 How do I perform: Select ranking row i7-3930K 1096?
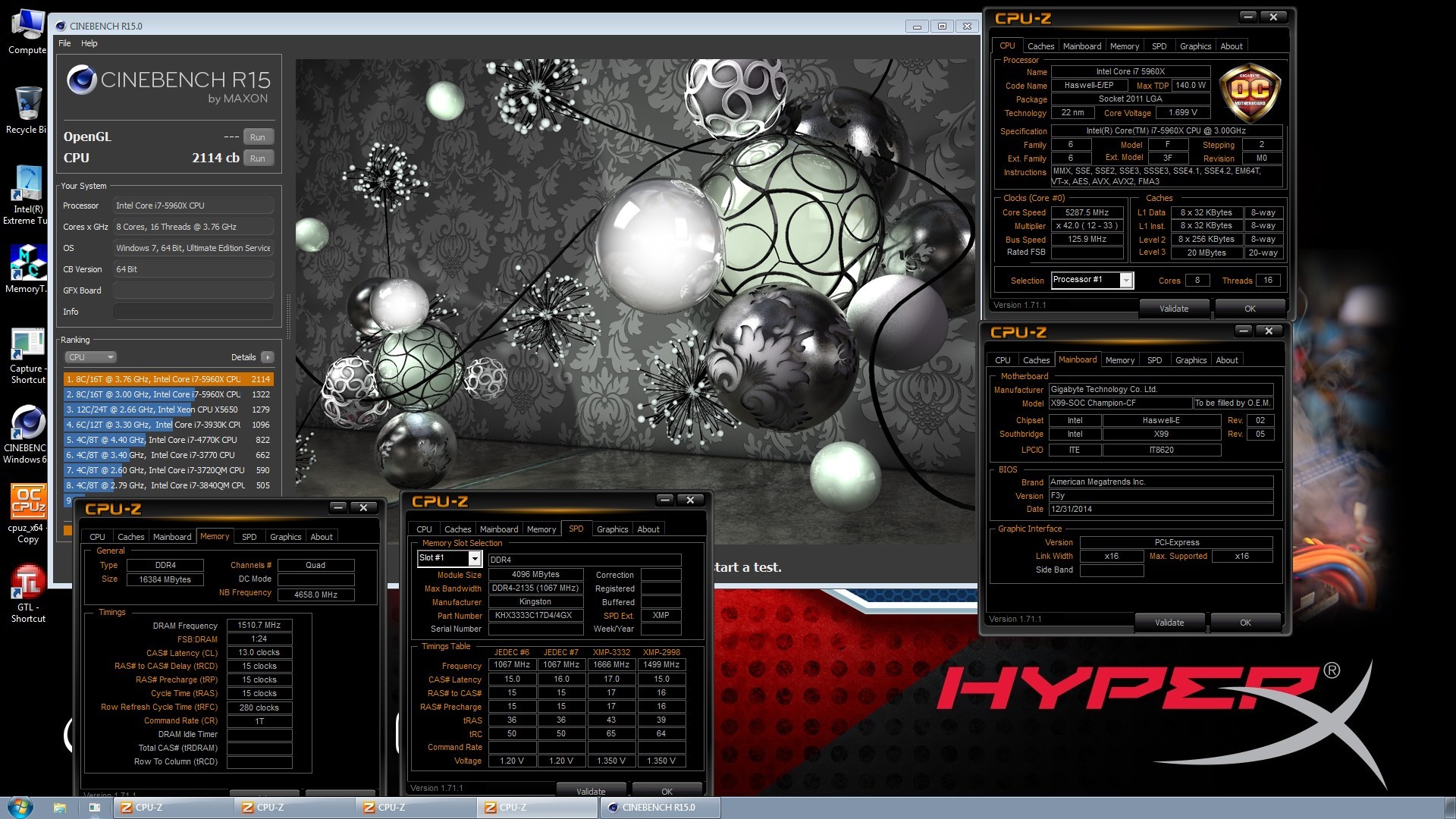pyautogui.click(x=168, y=425)
